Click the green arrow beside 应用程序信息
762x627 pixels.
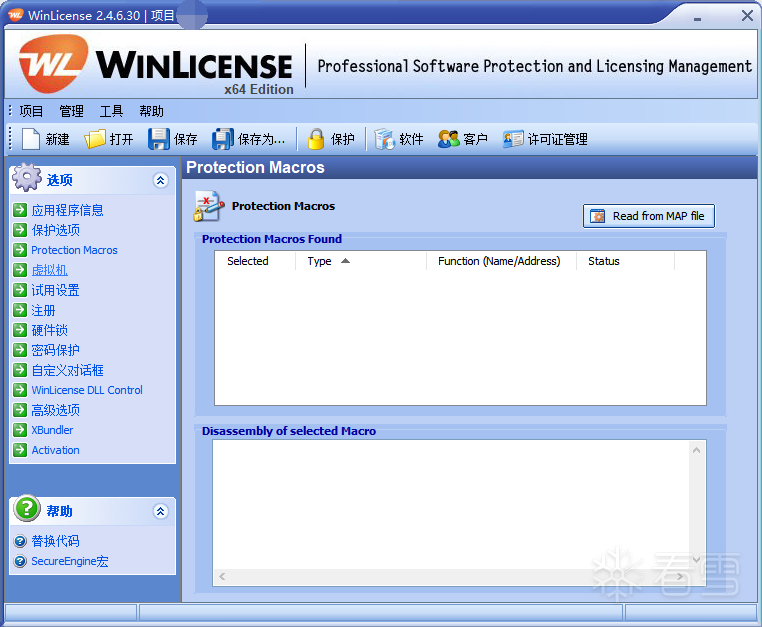click(x=20, y=210)
